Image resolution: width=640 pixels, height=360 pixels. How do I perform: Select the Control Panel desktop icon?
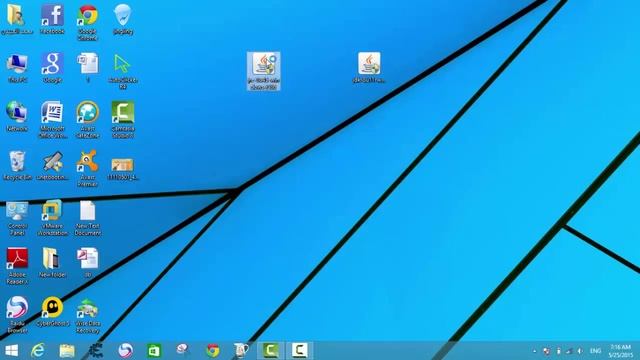[x=17, y=218]
